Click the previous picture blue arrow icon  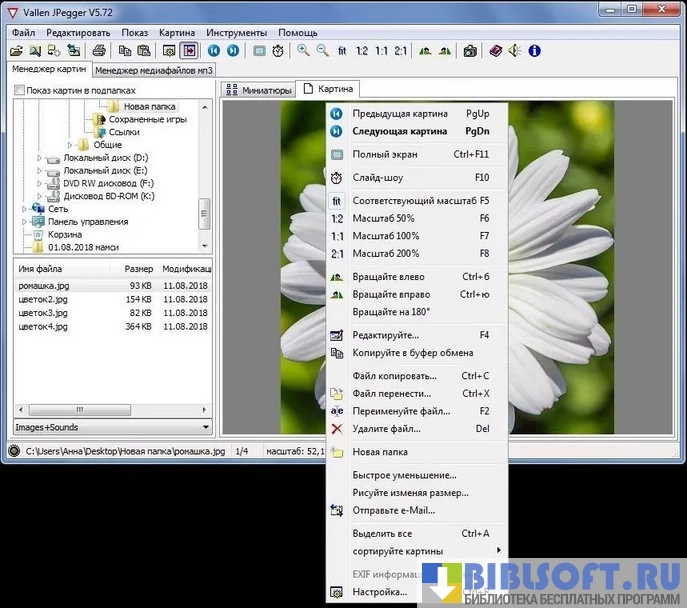pyautogui.click(x=213, y=51)
